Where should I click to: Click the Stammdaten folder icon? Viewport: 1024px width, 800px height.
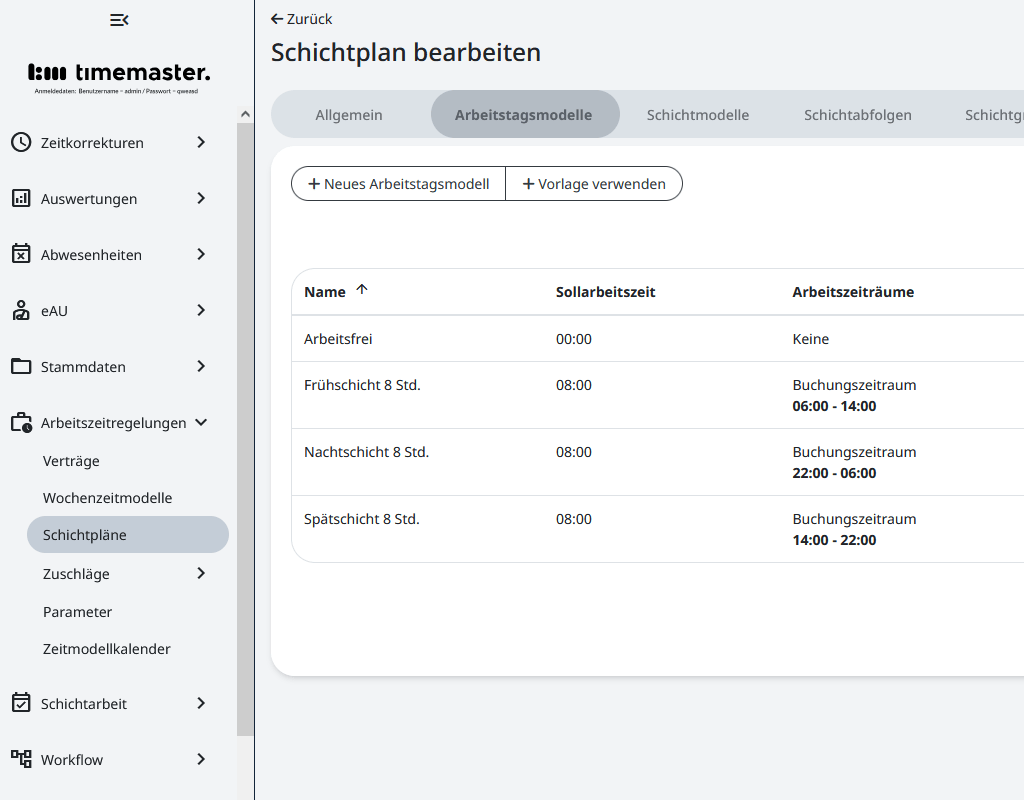coord(21,366)
